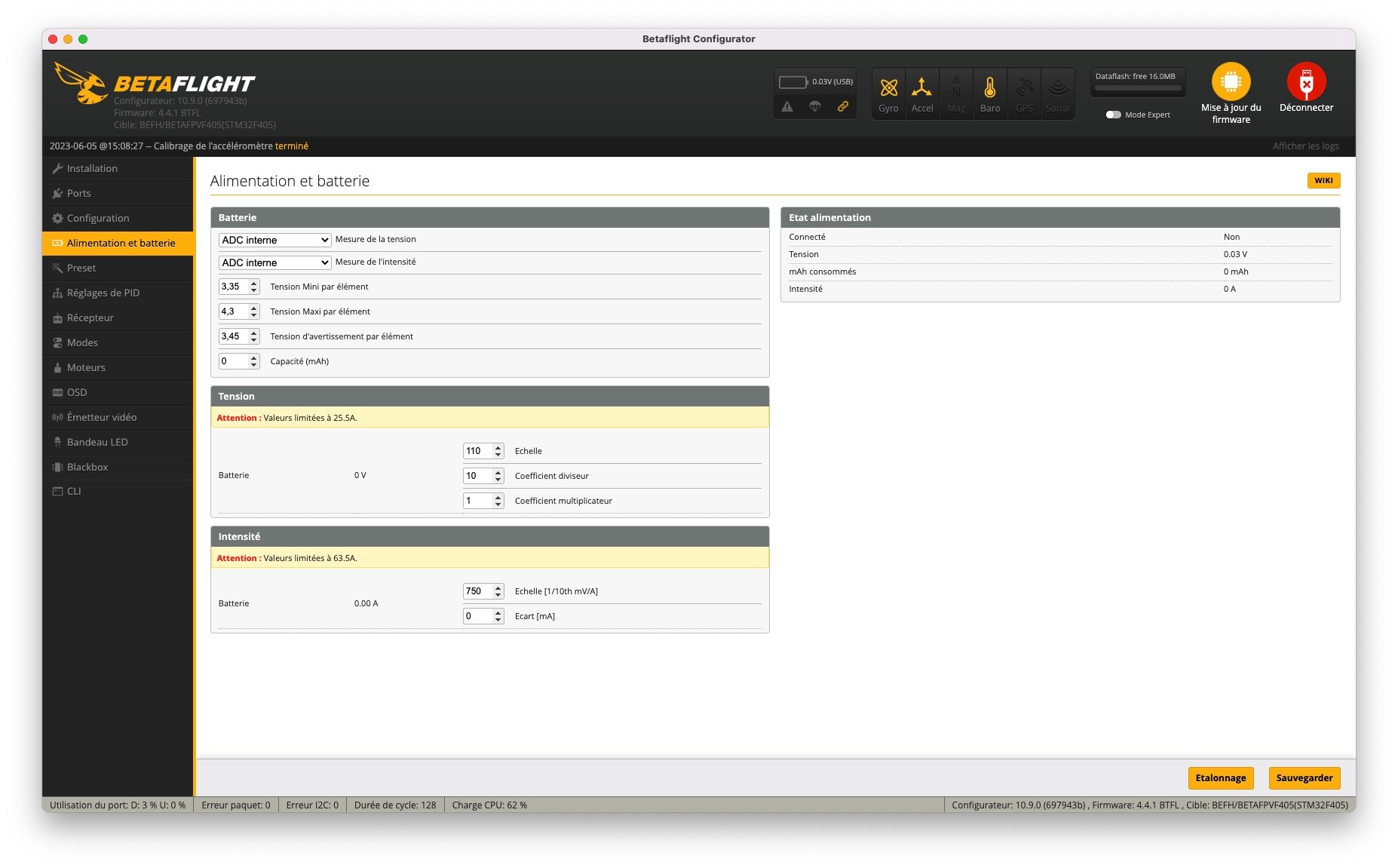Click the Tension Mini value field 3,35
The height and width of the screenshot is (868, 1398).
tap(234, 287)
